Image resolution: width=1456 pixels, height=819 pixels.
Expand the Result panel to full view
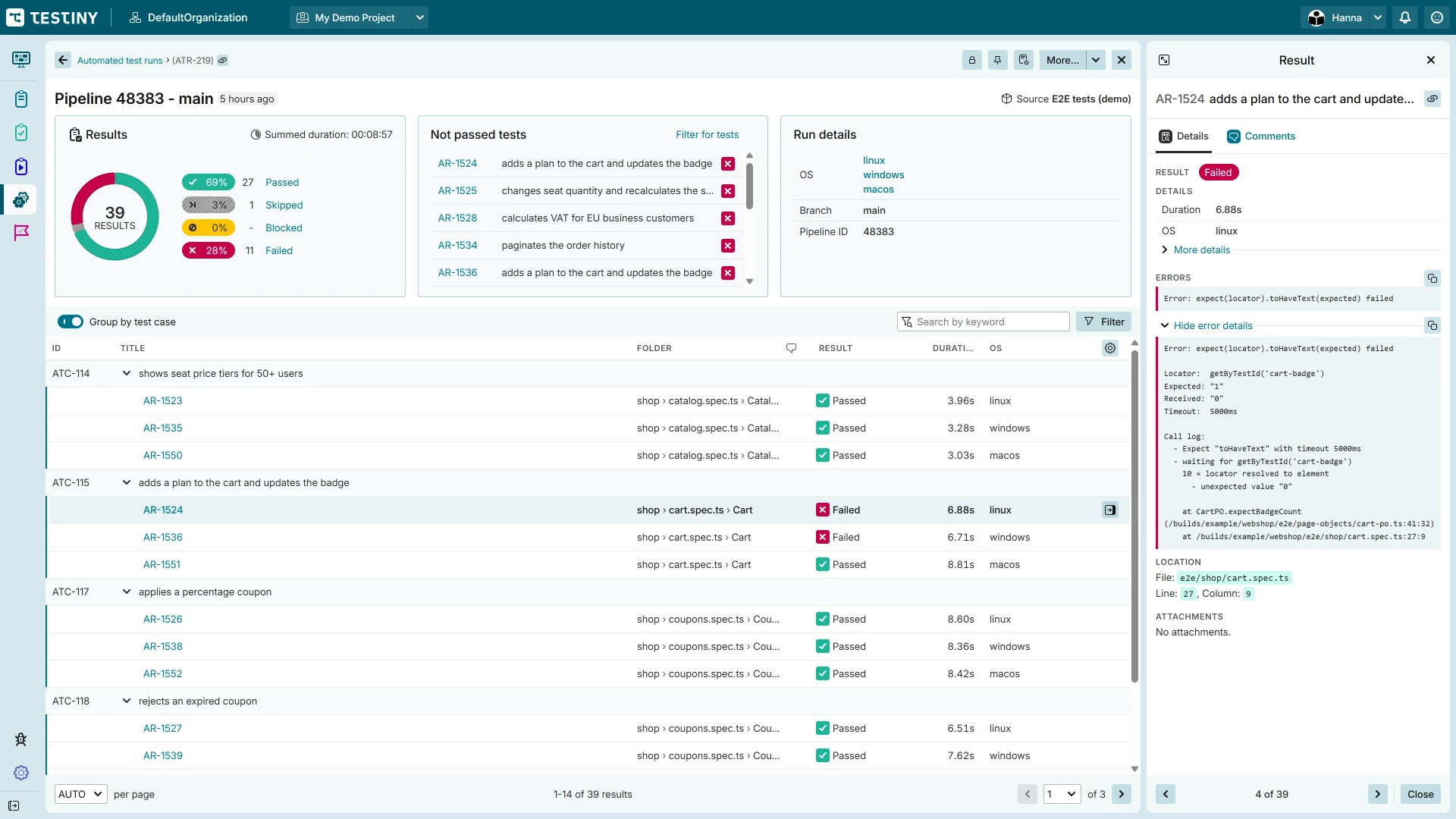(1164, 60)
